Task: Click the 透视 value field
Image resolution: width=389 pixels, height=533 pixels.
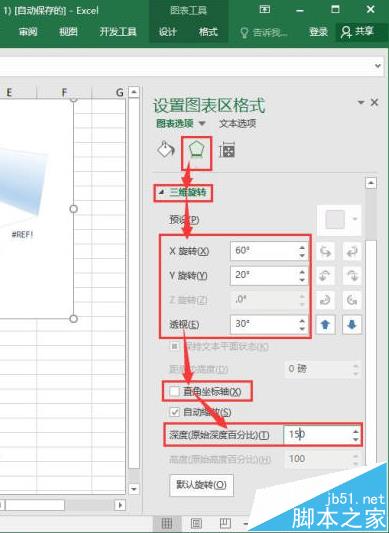Action: tap(264, 324)
